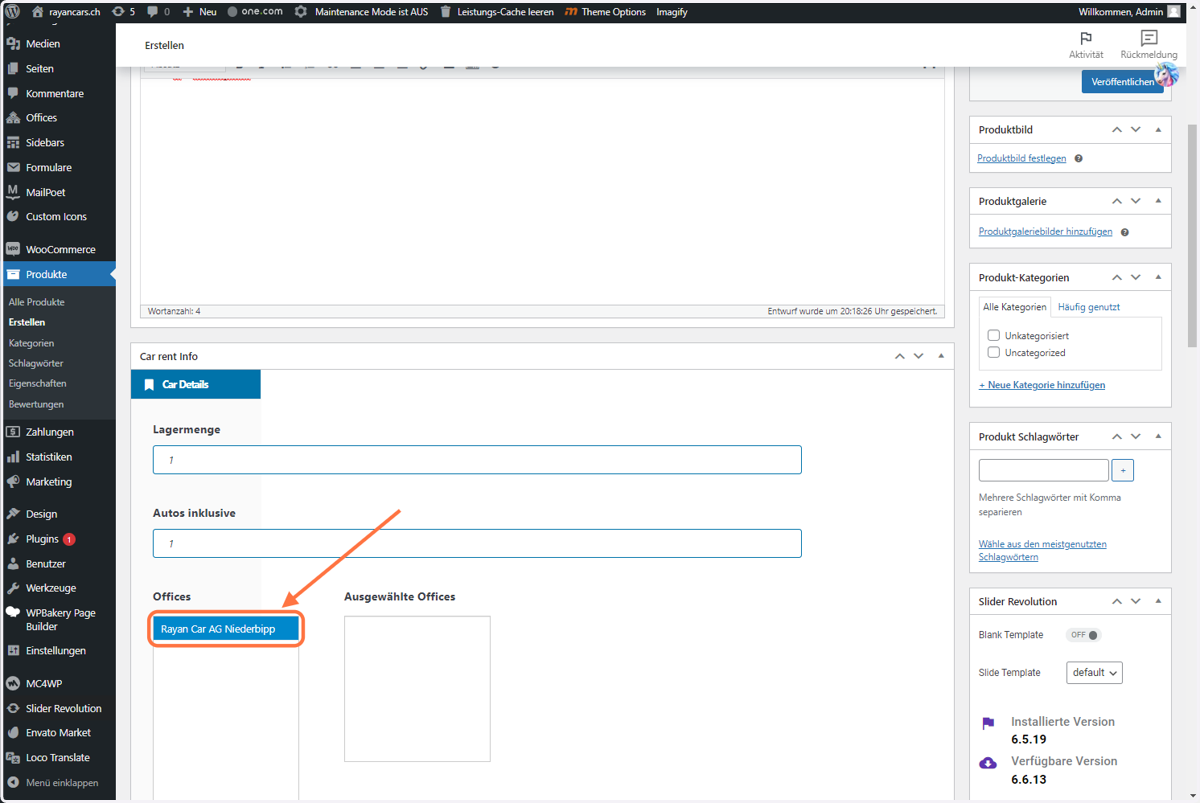Click Wähle aus den meistgenutzten Schlagwörtern link
Image resolution: width=1200 pixels, height=803 pixels.
pyautogui.click(x=1042, y=550)
